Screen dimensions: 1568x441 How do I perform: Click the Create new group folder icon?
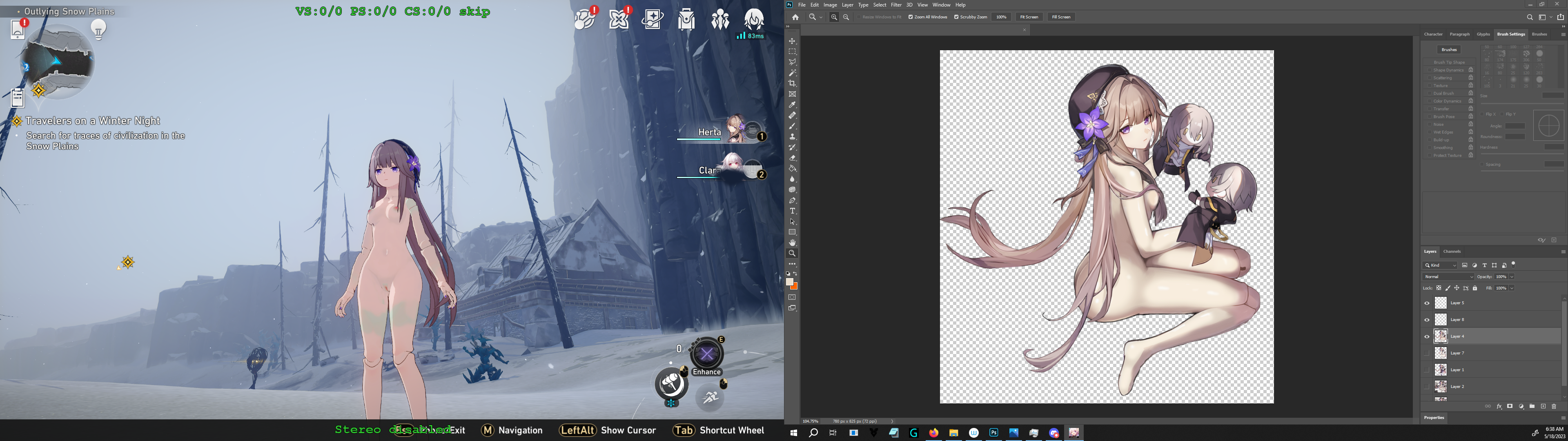click(x=1532, y=406)
